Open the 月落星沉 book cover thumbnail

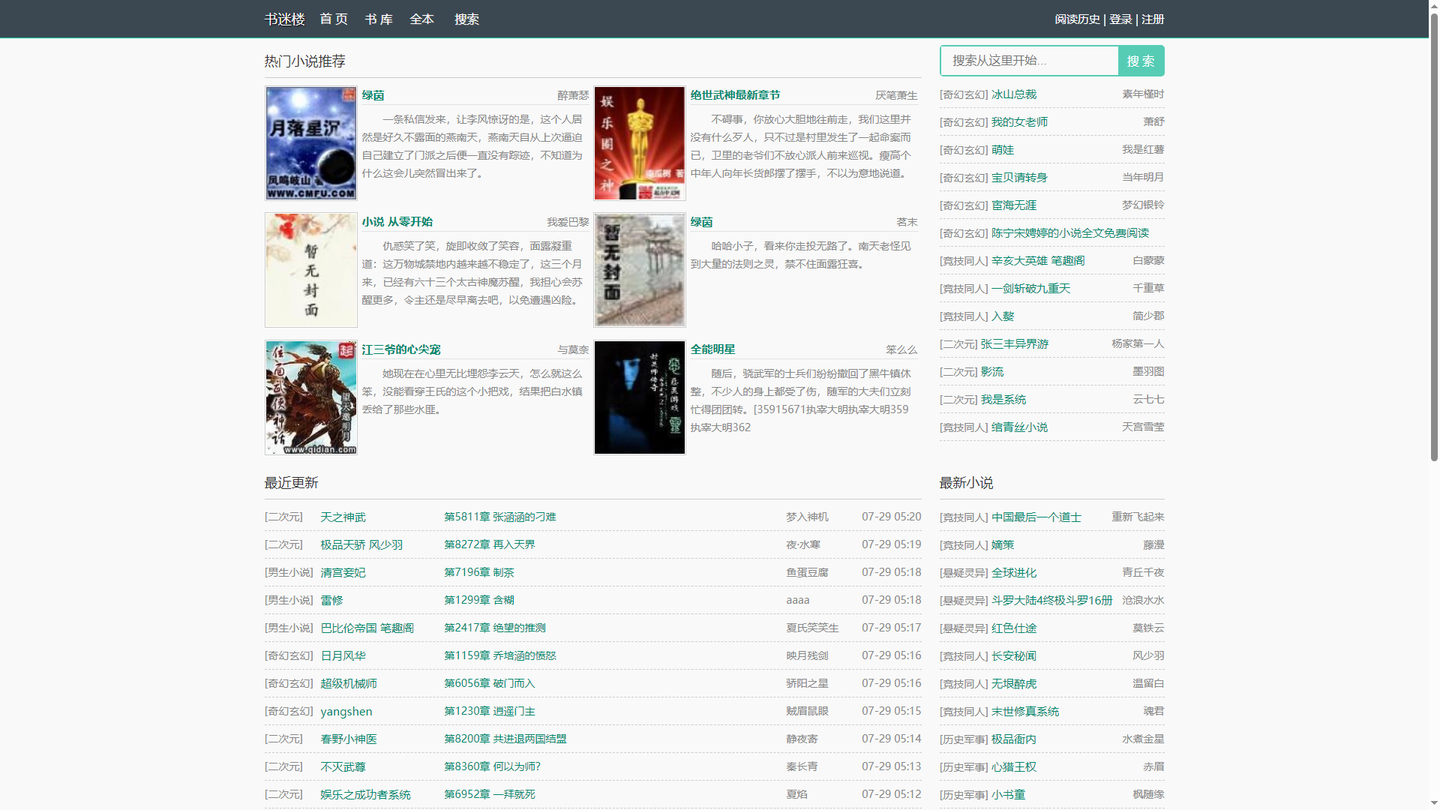[311, 143]
